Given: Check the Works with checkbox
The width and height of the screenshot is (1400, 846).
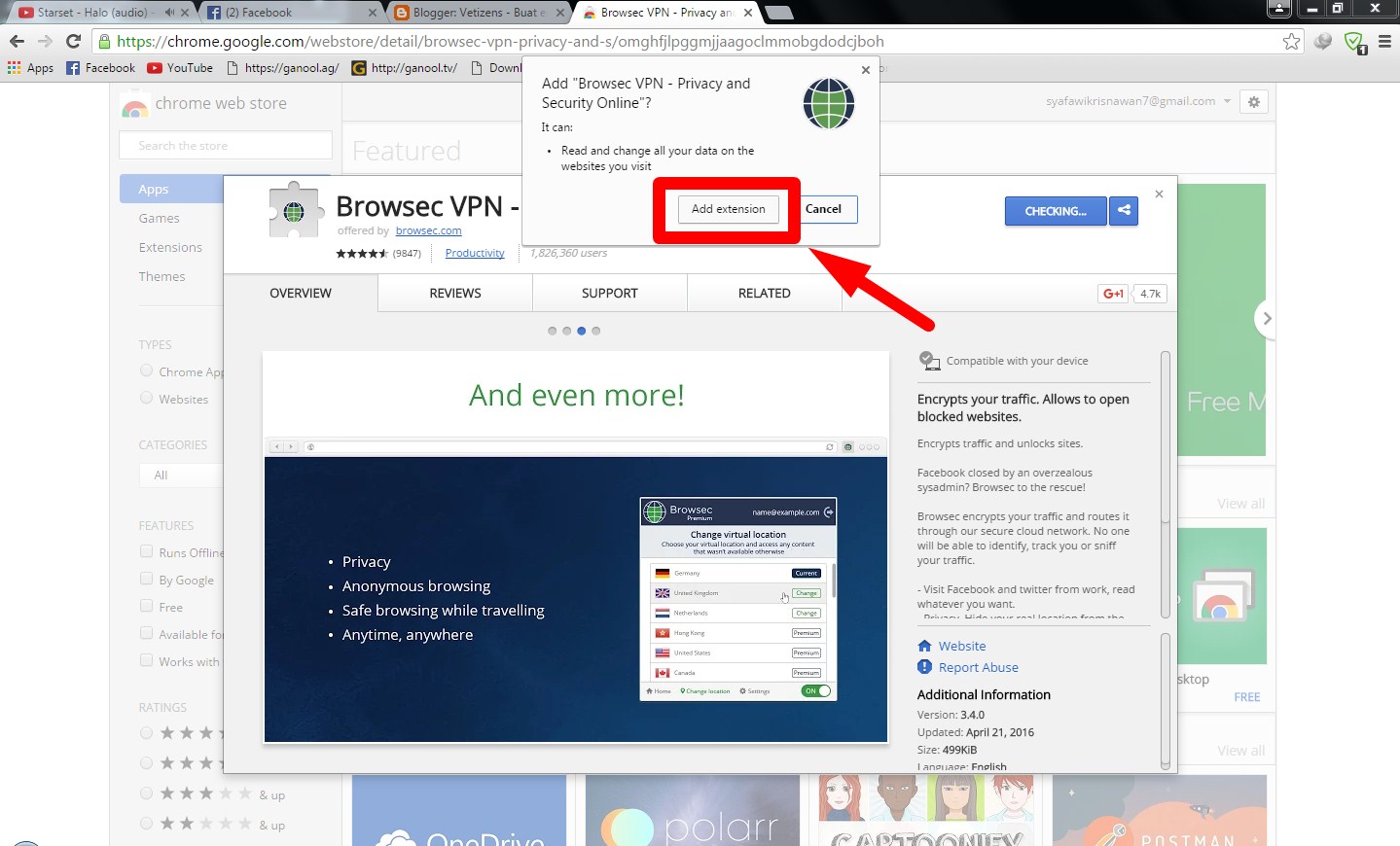Looking at the screenshot, I should coord(146,660).
